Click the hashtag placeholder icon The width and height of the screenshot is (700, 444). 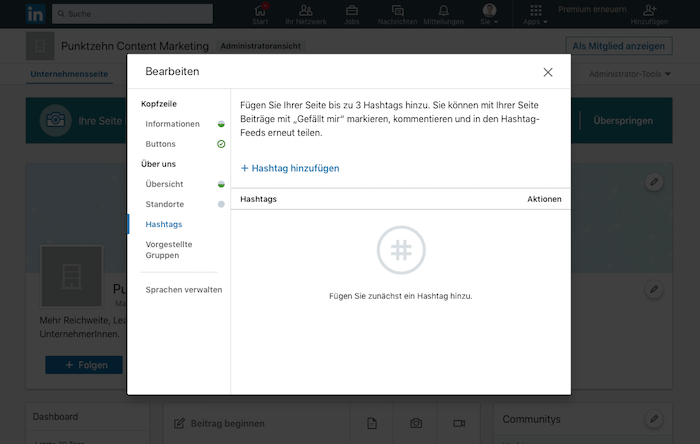[401, 250]
